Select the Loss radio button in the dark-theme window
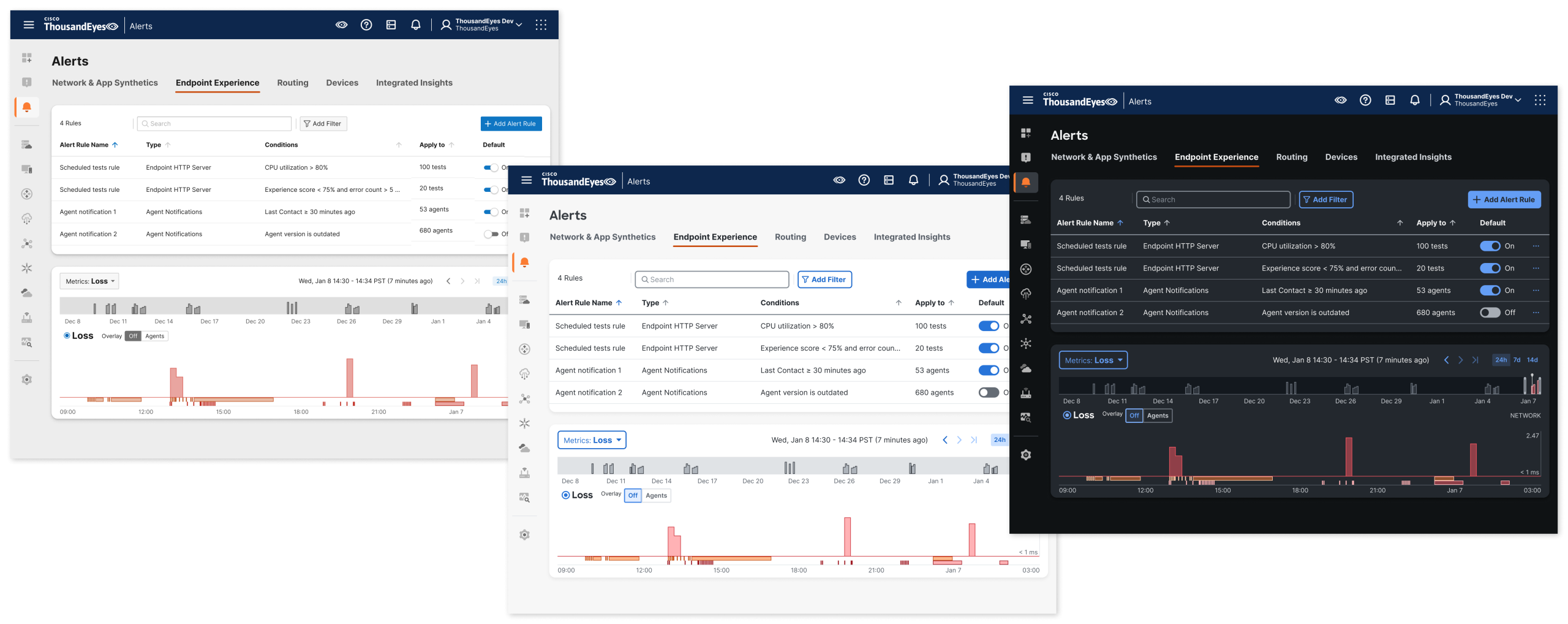 (1067, 416)
